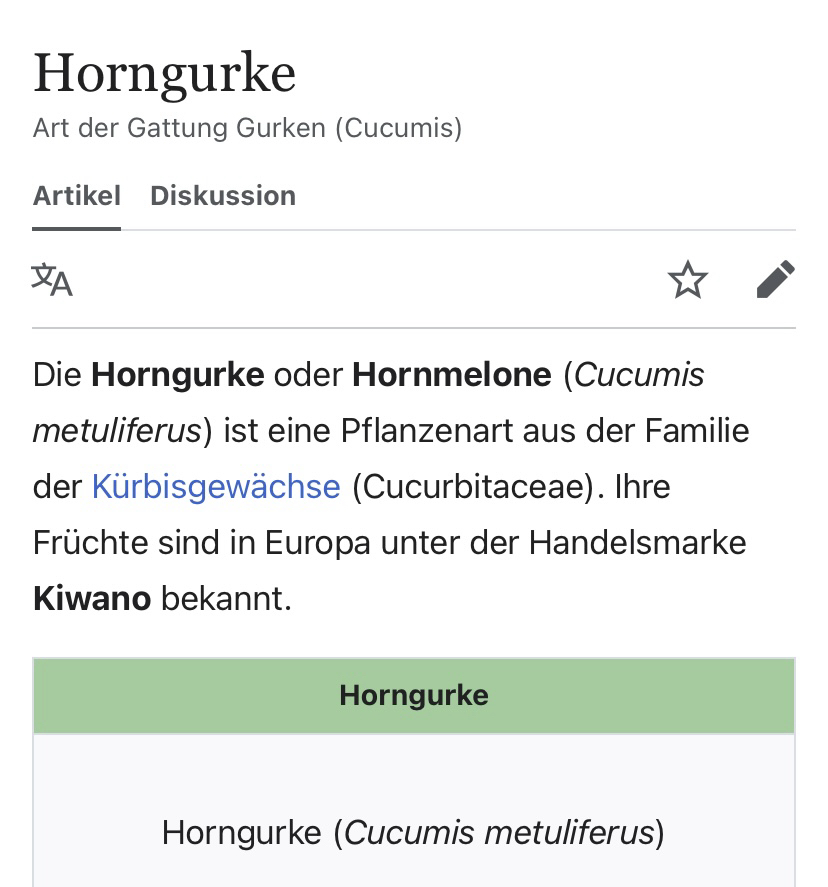Screen dimensions: 828x887
Task: Click bold Horngurke in the intro sentence
Action: [178, 375]
